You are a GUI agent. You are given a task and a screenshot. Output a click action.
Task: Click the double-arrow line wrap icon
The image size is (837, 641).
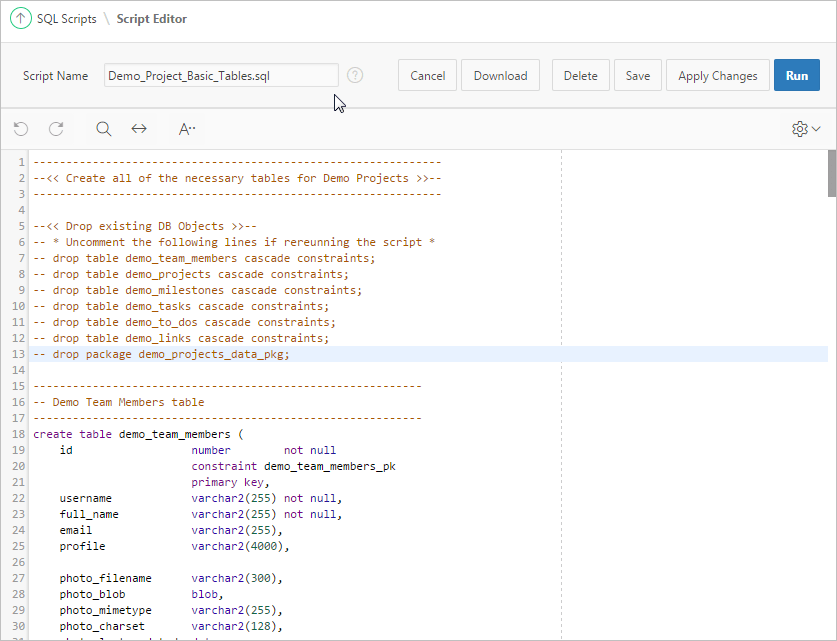pyautogui.click(x=139, y=128)
